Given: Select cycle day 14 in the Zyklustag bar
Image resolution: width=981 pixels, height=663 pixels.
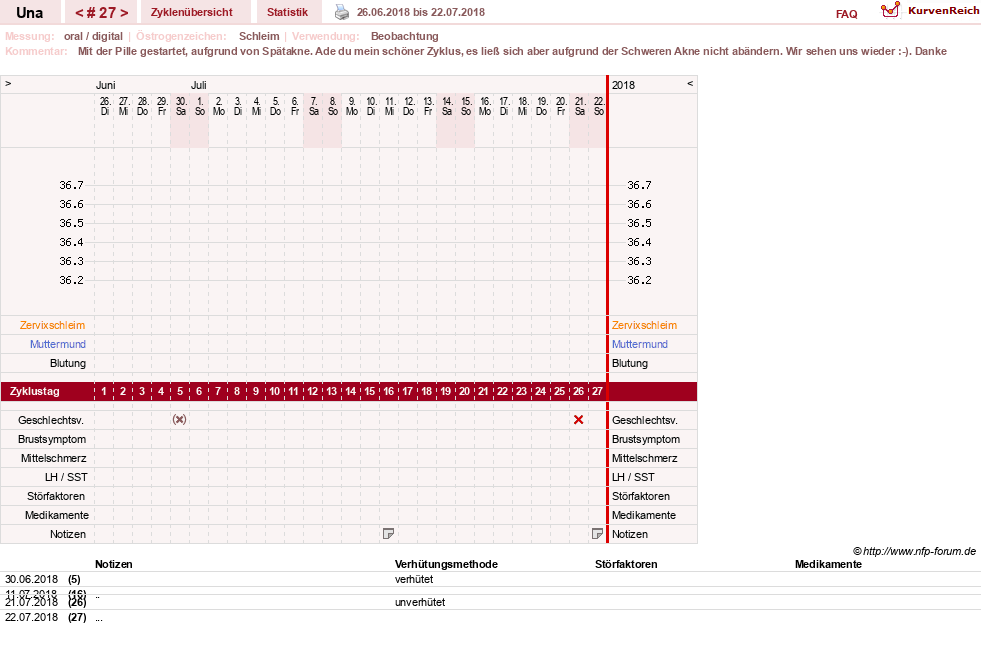Looking at the screenshot, I should tap(350, 392).
